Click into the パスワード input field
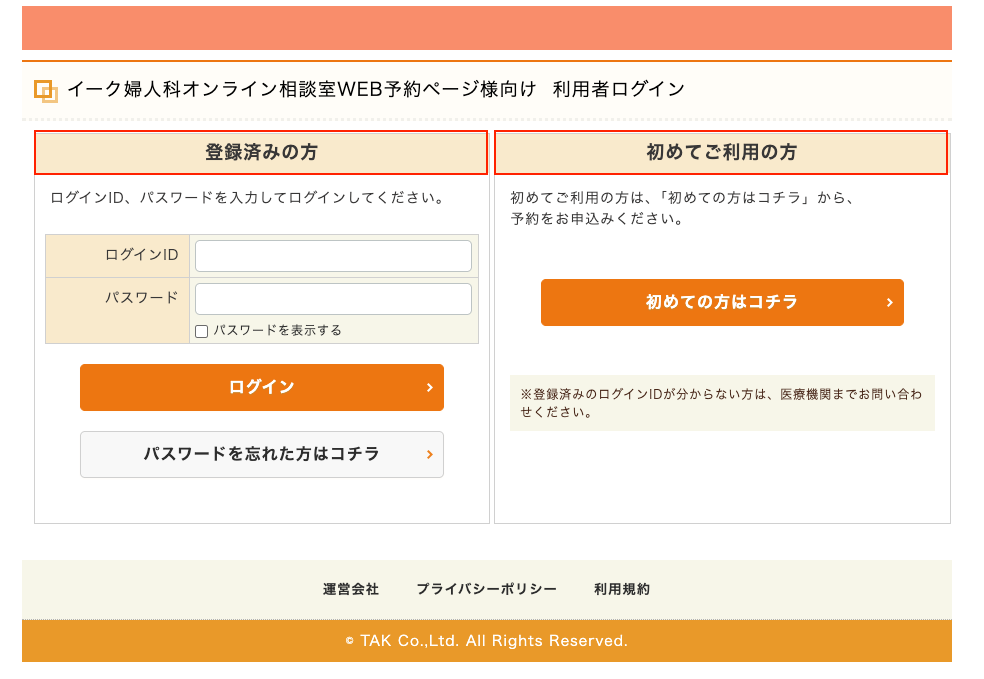Screen dimensions: 984x679 coord(333,299)
